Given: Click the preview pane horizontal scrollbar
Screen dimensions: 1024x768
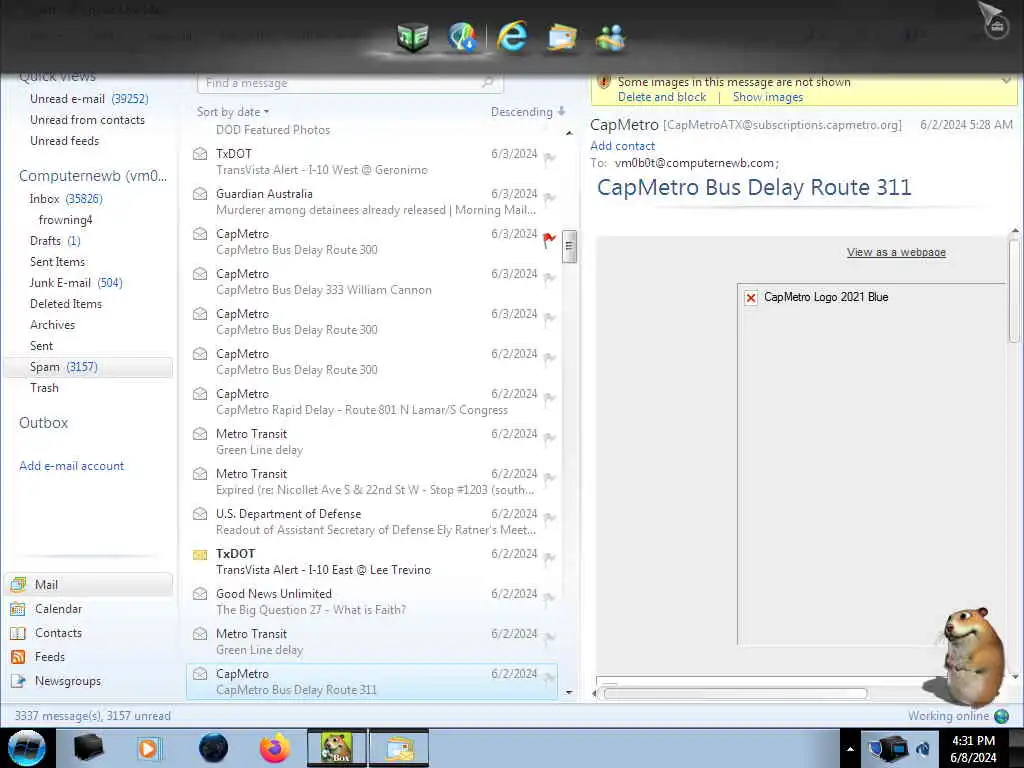Looking at the screenshot, I should (x=735, y=694).
